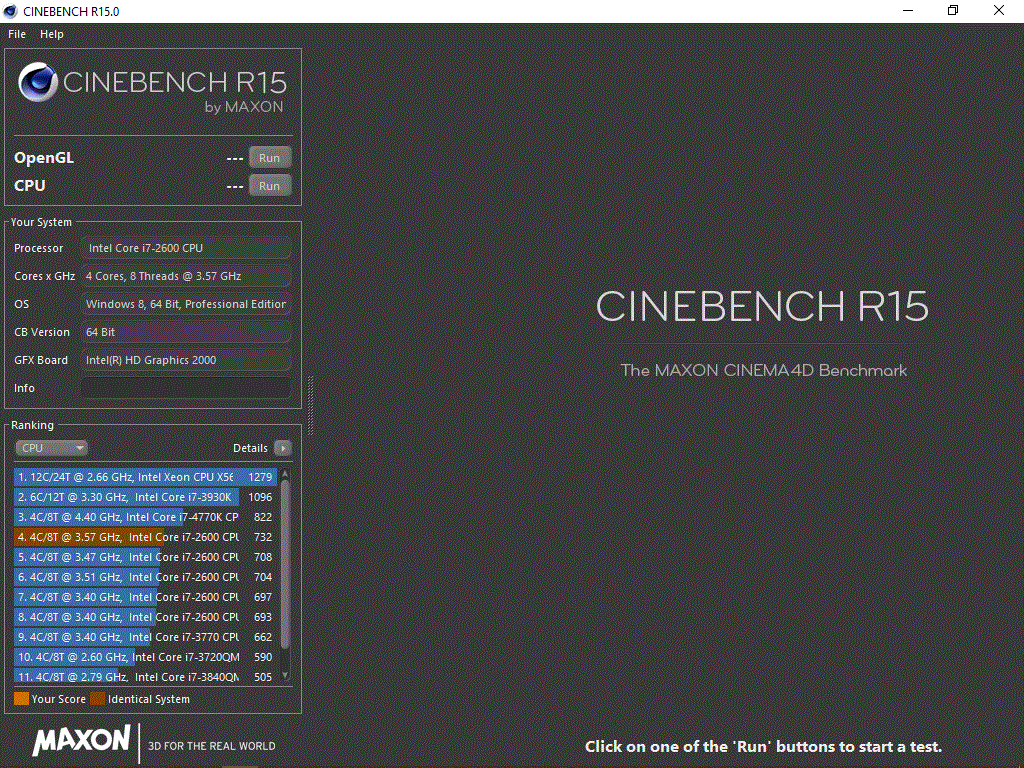Run the OpenGL benchmark test

[x=270, y=157]
